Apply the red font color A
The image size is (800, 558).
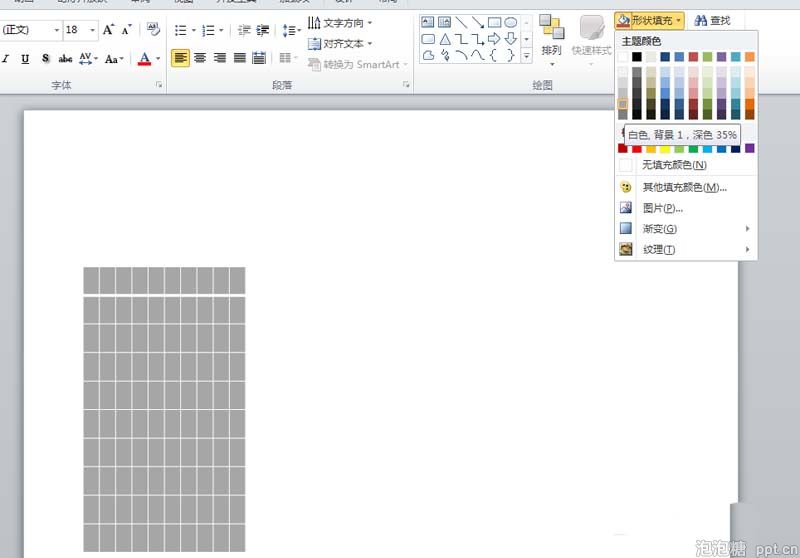pos(144,59)
